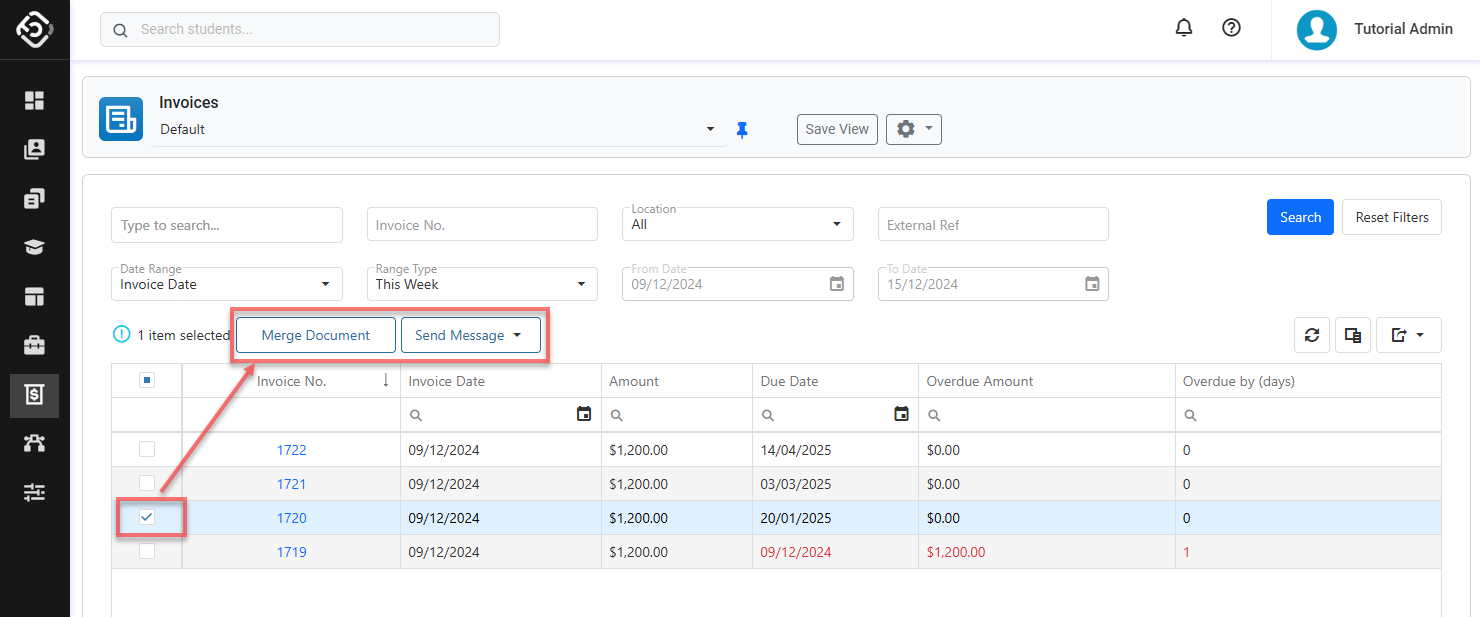The width and height of the screenshot is (1480, 617).
Task: Click the notification bell icon
Action: [1184, 28]
